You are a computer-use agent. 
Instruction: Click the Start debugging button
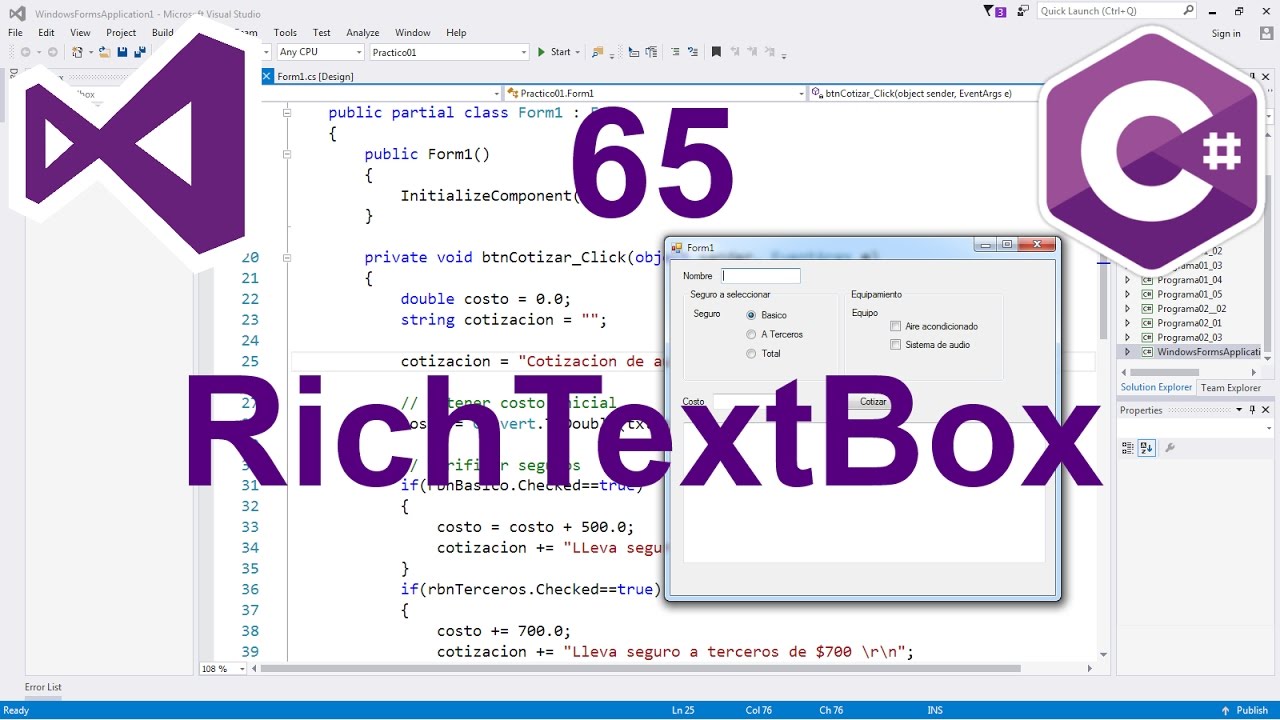pos(554,52)
